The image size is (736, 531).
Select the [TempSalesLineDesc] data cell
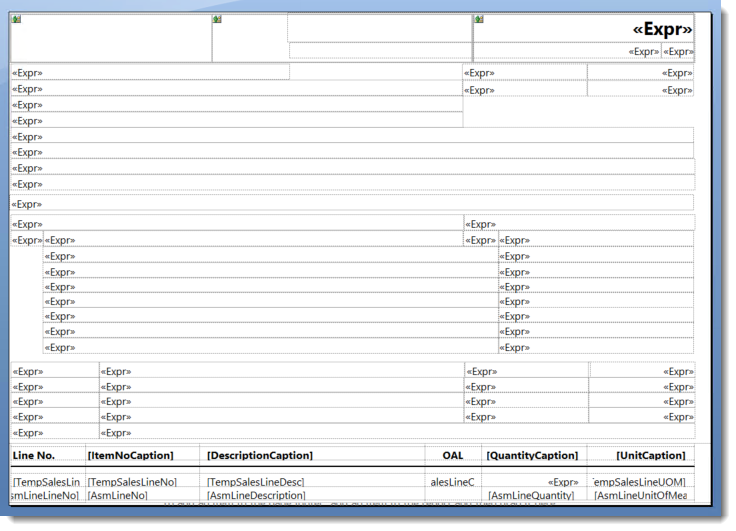pyautogui.click(x=312, y=482)
